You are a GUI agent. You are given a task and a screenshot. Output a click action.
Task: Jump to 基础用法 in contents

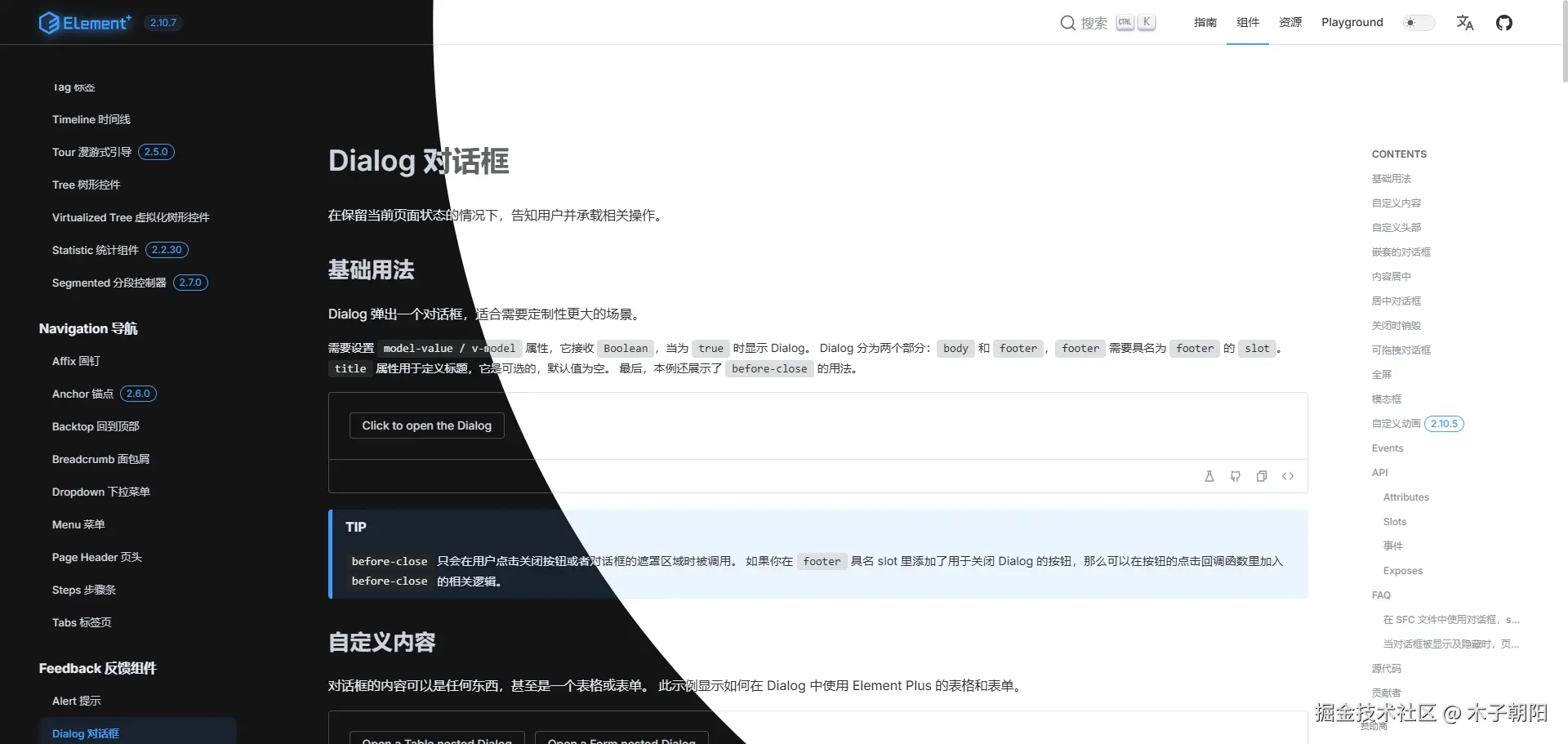click(1392, 179)
